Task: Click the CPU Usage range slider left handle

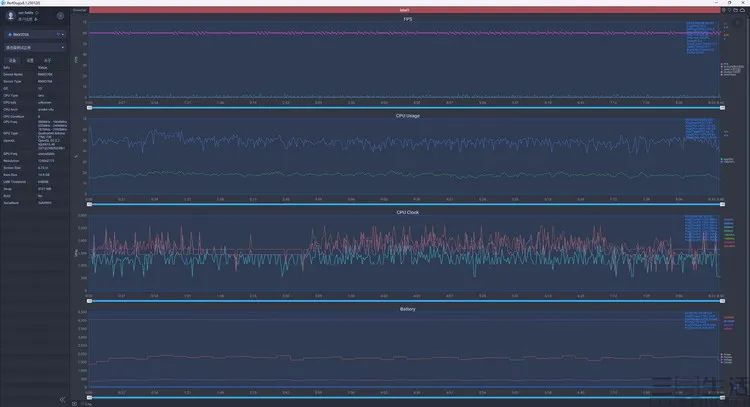Action: (89, 204)
